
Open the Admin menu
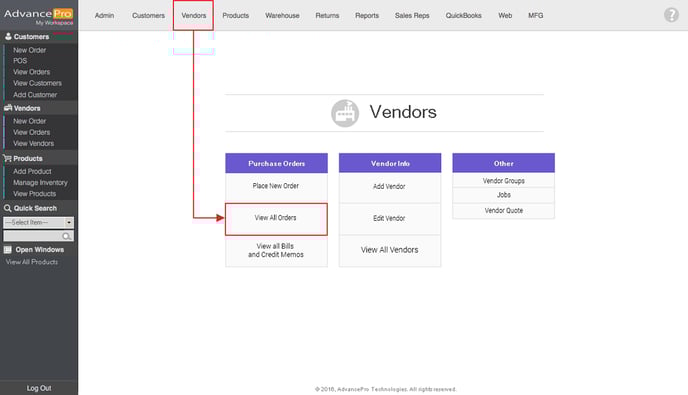pyautogui.click(x=104, y=15)
